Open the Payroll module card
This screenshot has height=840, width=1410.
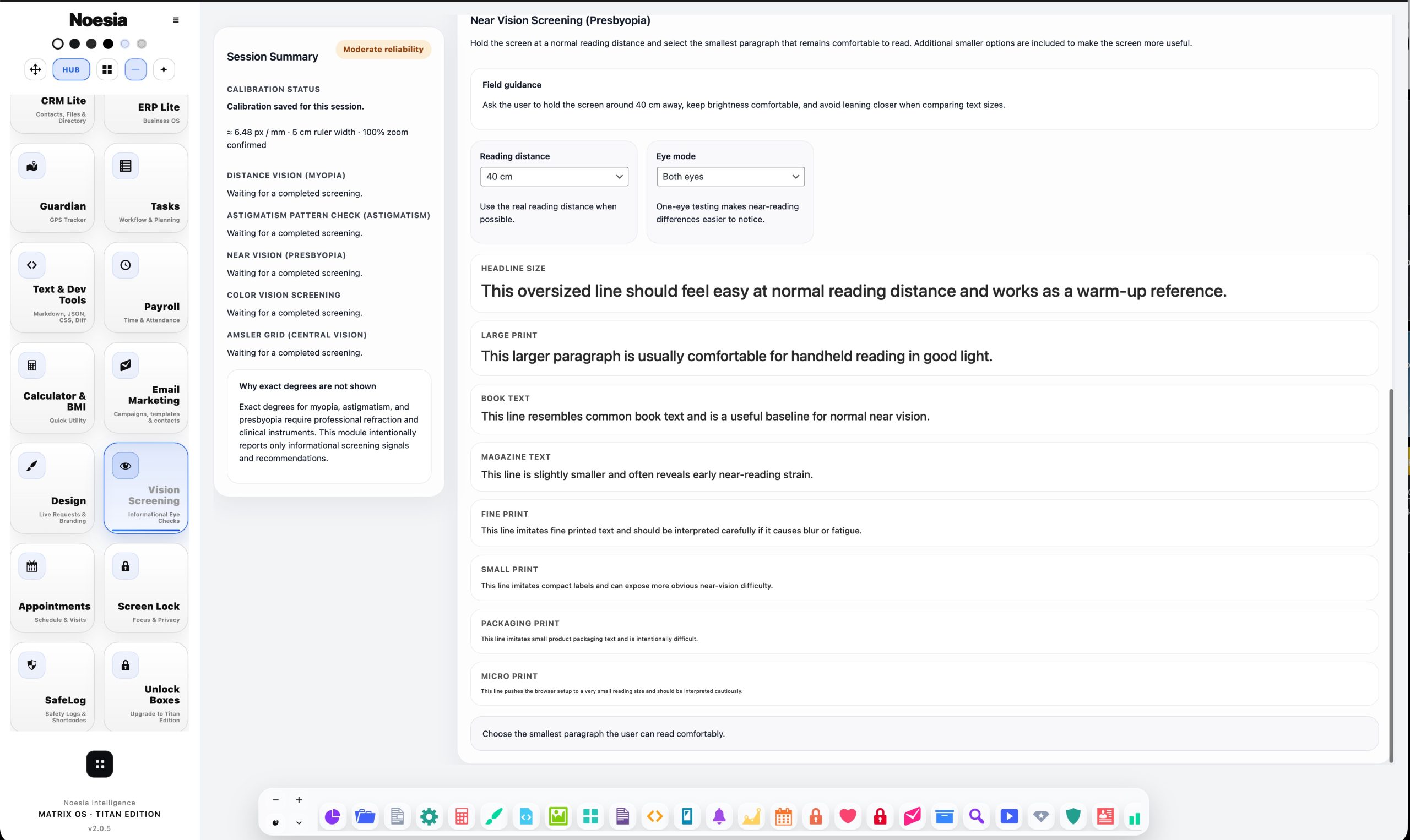pyautogui.click(x=145, y=287)
